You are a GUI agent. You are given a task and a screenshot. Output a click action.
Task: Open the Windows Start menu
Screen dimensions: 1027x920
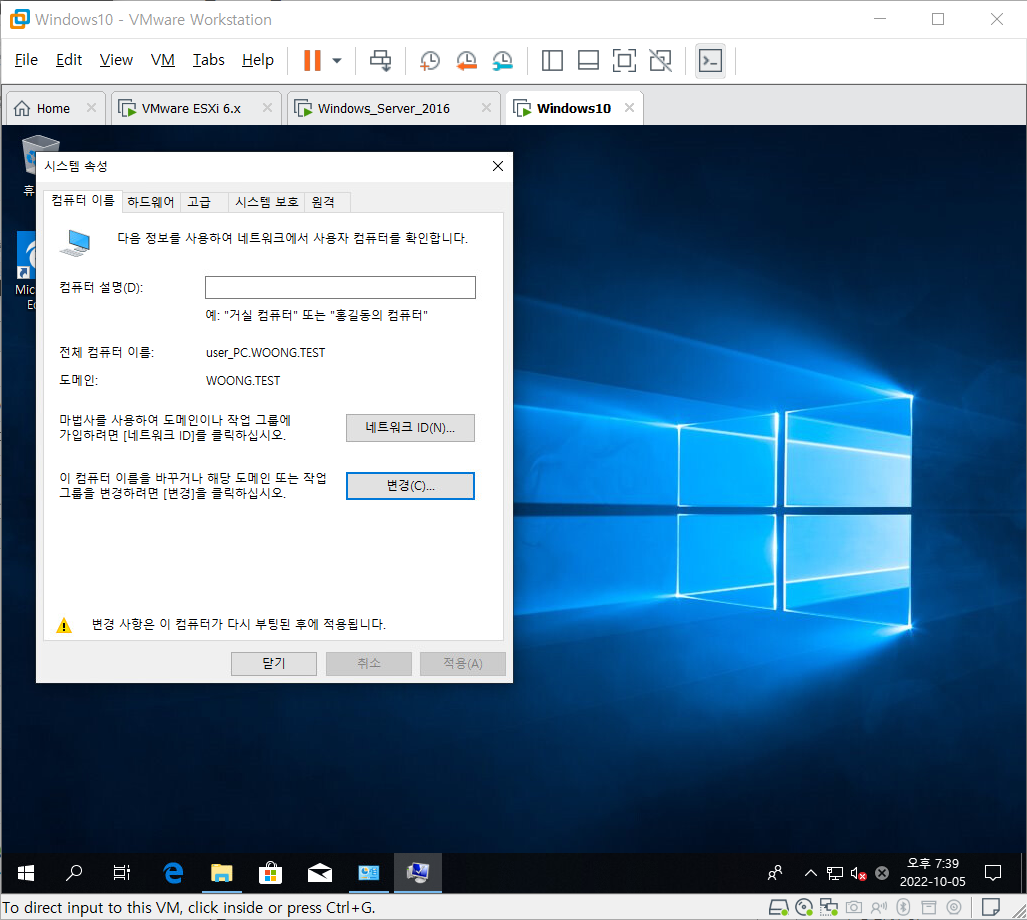pos(26,872)
